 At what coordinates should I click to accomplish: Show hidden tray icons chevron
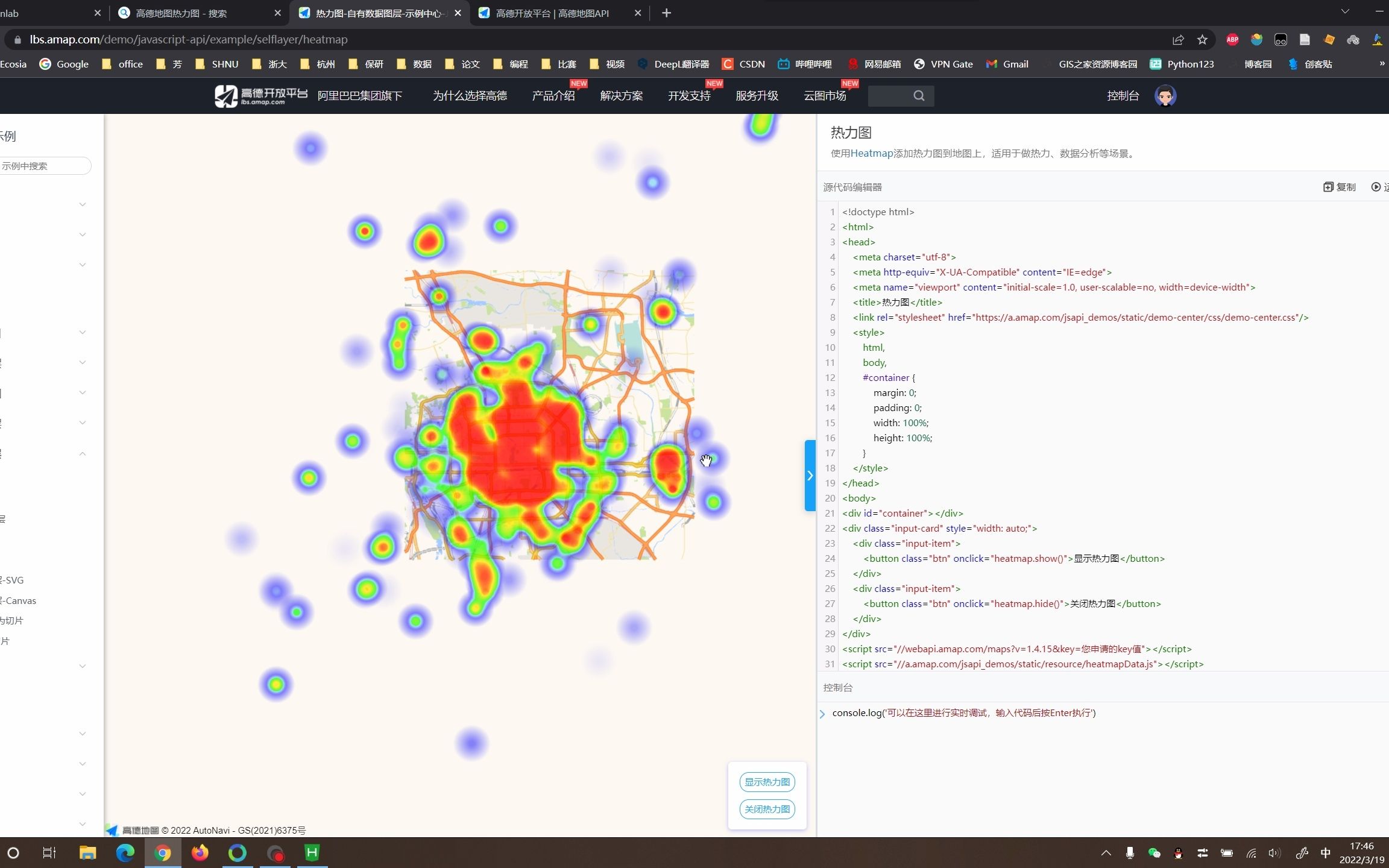pyautogui.click(x=1106, y=853)
